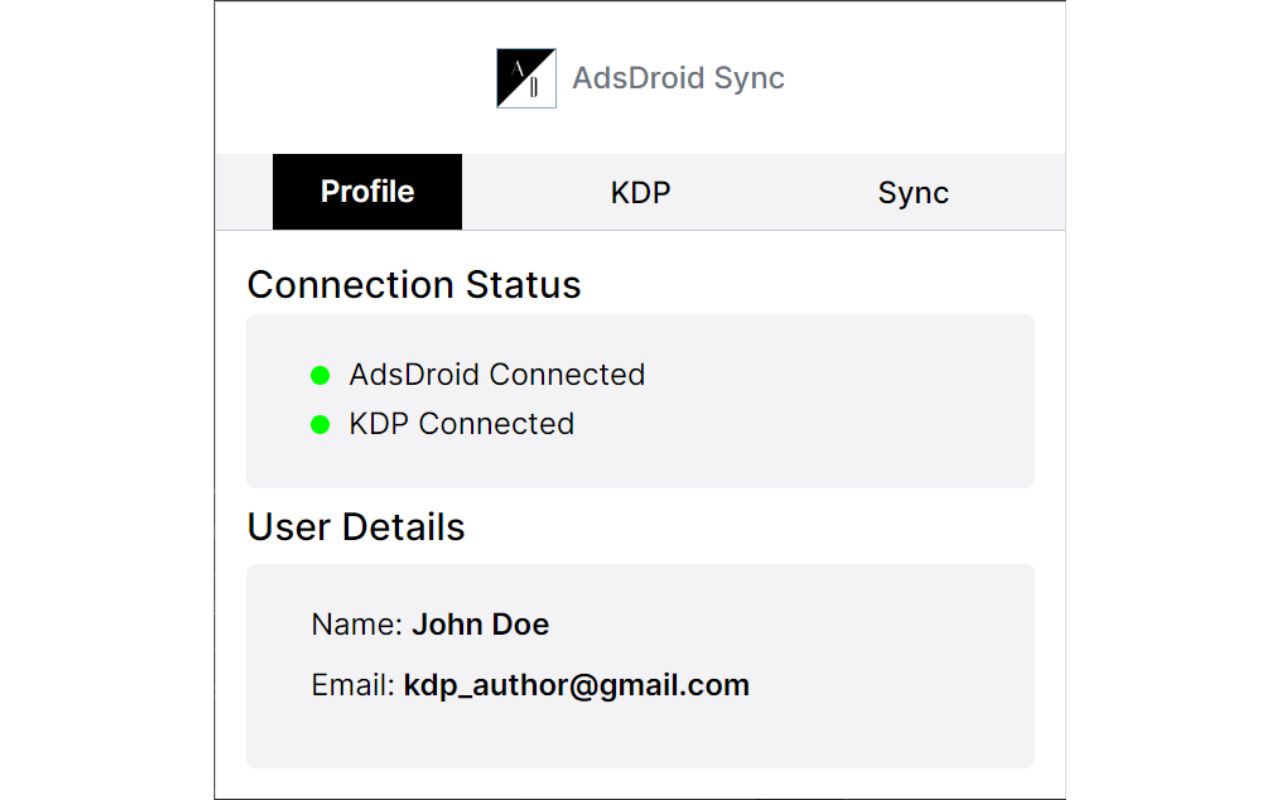Click the KDP Connected label text

(463, 423)
